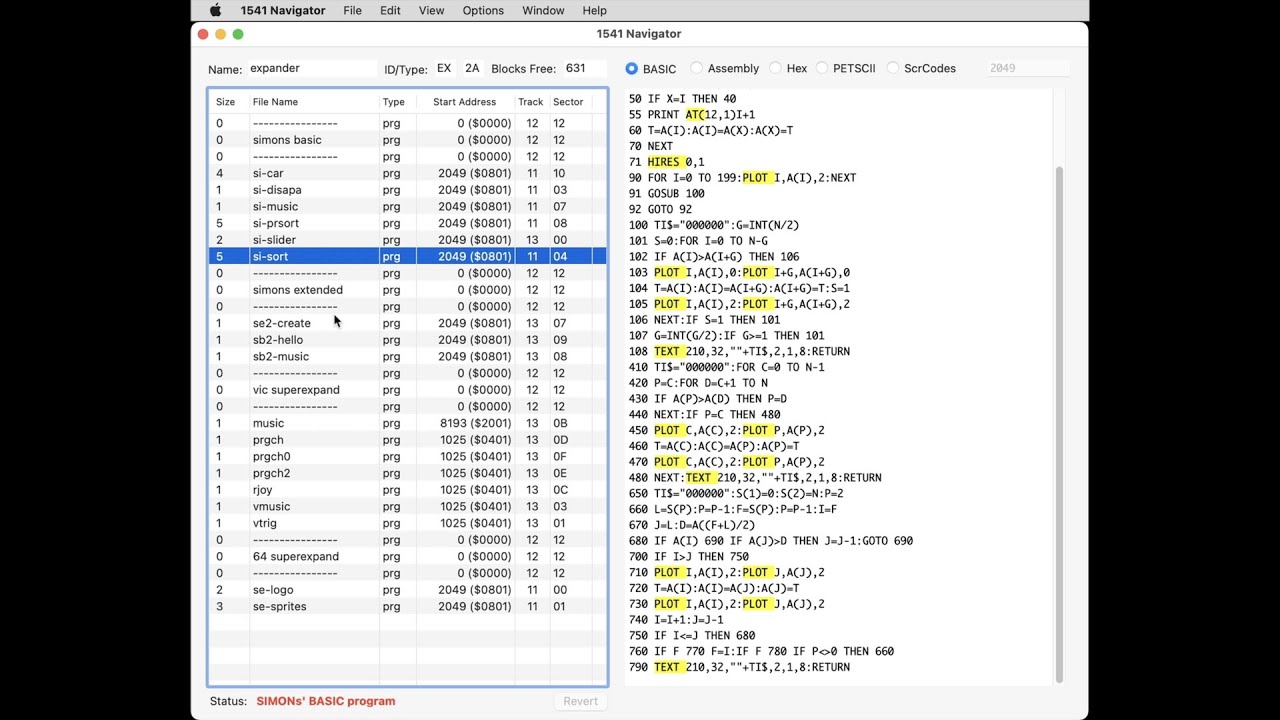The image size is (1280, 720).
Task: Click the code listing vertical scrollbar
Action: coord(1060,424)
